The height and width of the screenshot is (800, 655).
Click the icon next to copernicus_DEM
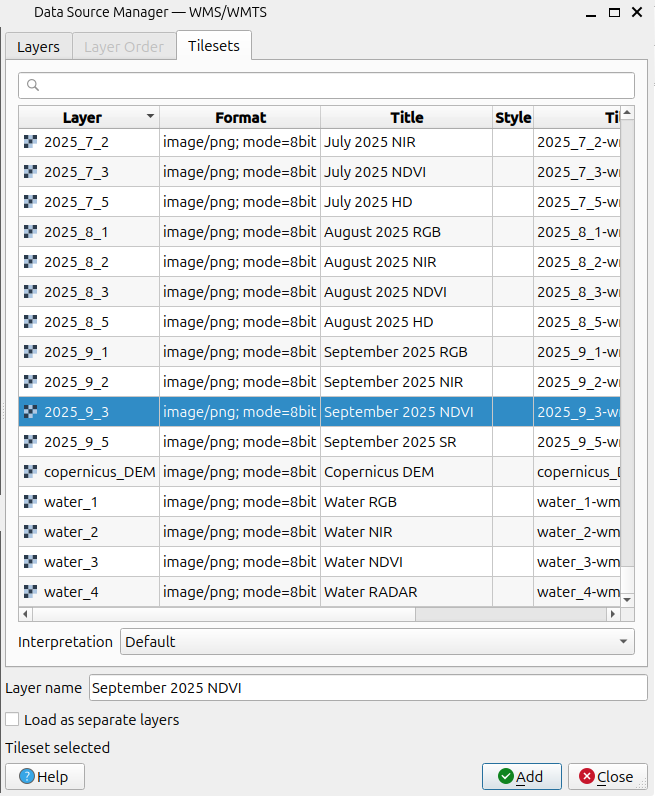(x=30, y=472)
